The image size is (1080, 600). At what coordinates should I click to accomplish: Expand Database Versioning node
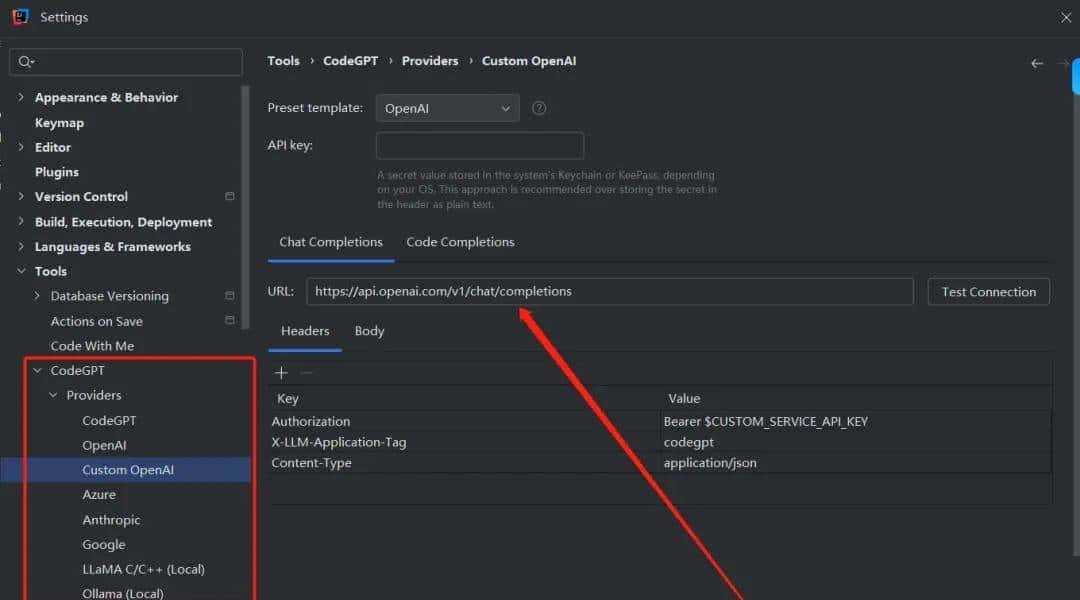click(x=37, y=296)
